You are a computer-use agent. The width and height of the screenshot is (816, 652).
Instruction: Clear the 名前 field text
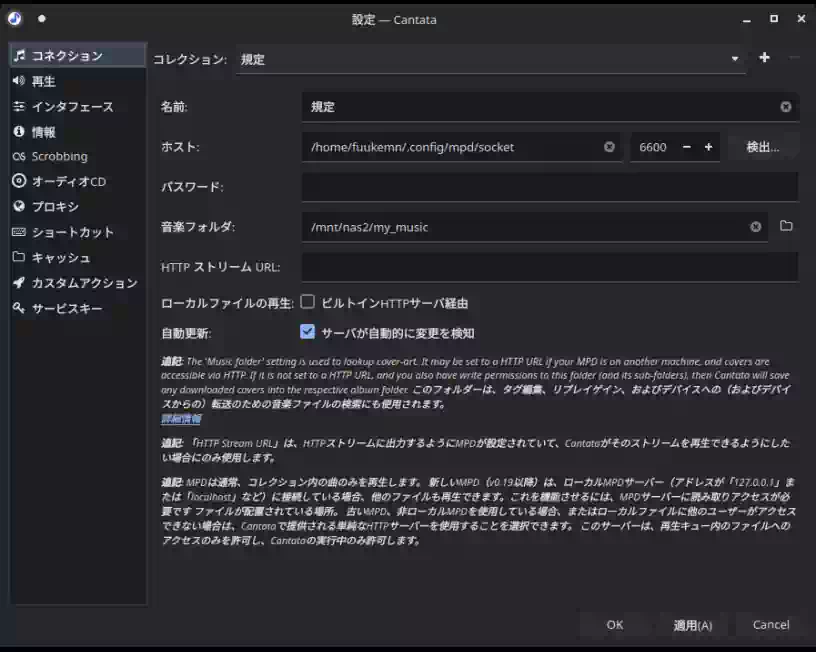(x=786, y=107)
